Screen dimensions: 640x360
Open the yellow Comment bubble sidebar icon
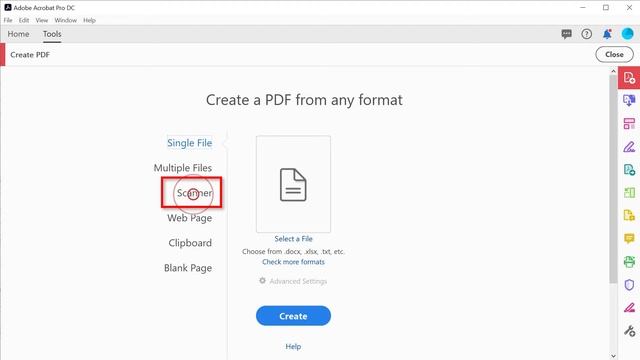tap(629, 238)
